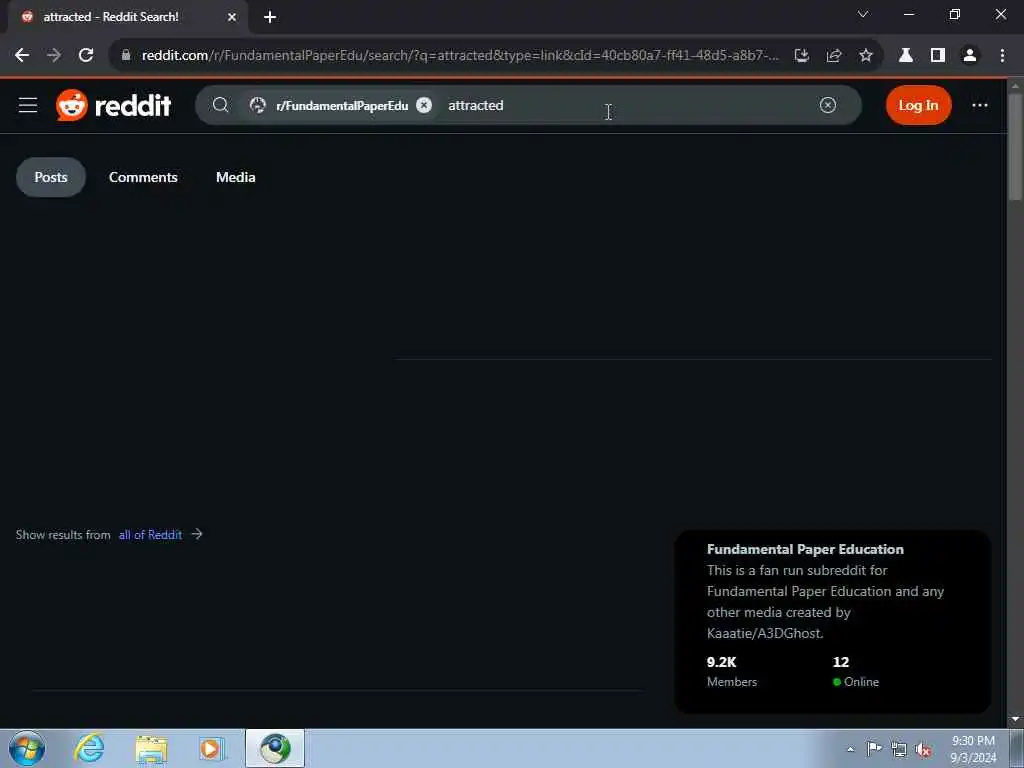This screenshot has width=1024, height=768.
Task: Reload the page with the refresh icon
Action: pyautogui.click(x=86, y=56)
